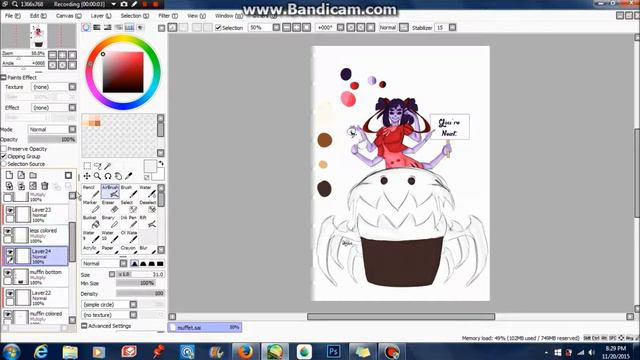Open the no texture brush dropdown
This screenshot has width=640, height=360.
pos(133,315)
